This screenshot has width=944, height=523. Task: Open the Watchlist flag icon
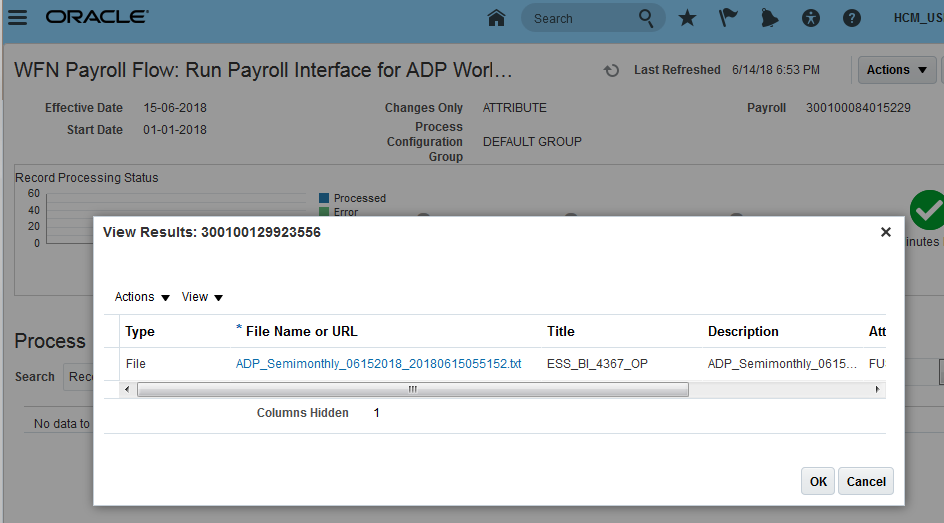728,18
